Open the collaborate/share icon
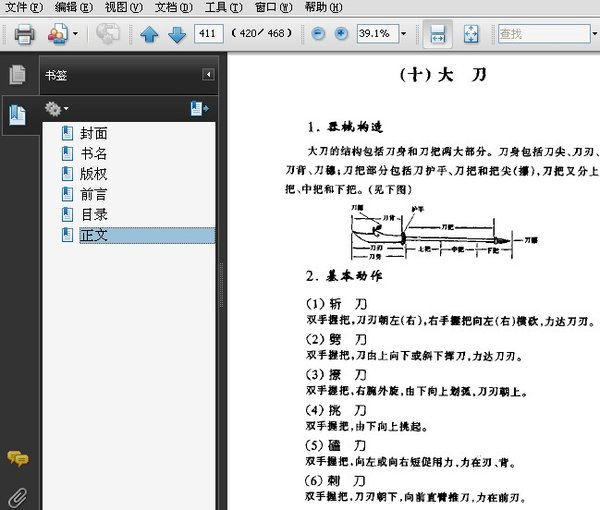This screenshot has width=600, height=510. point(58,34)
